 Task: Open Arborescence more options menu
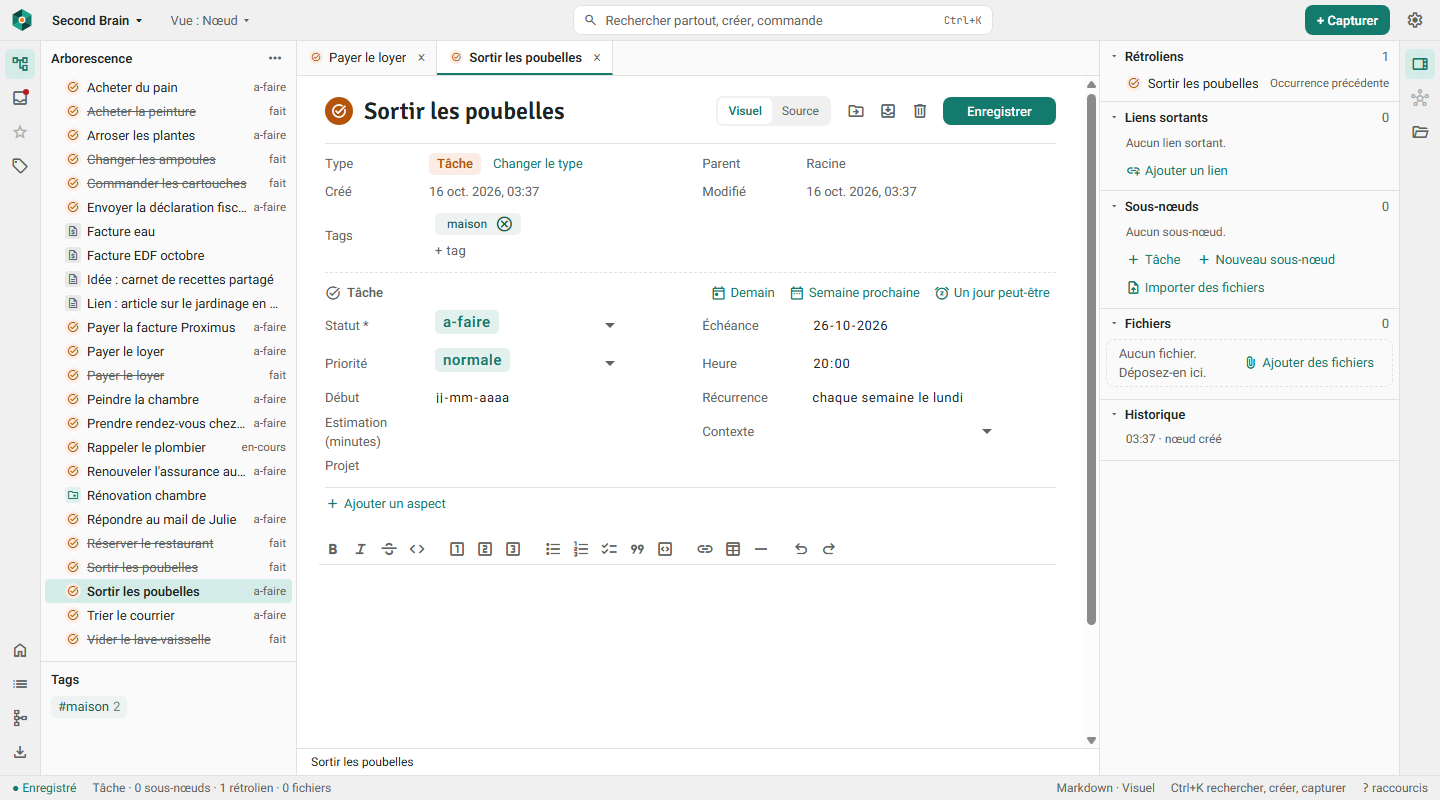275,59
